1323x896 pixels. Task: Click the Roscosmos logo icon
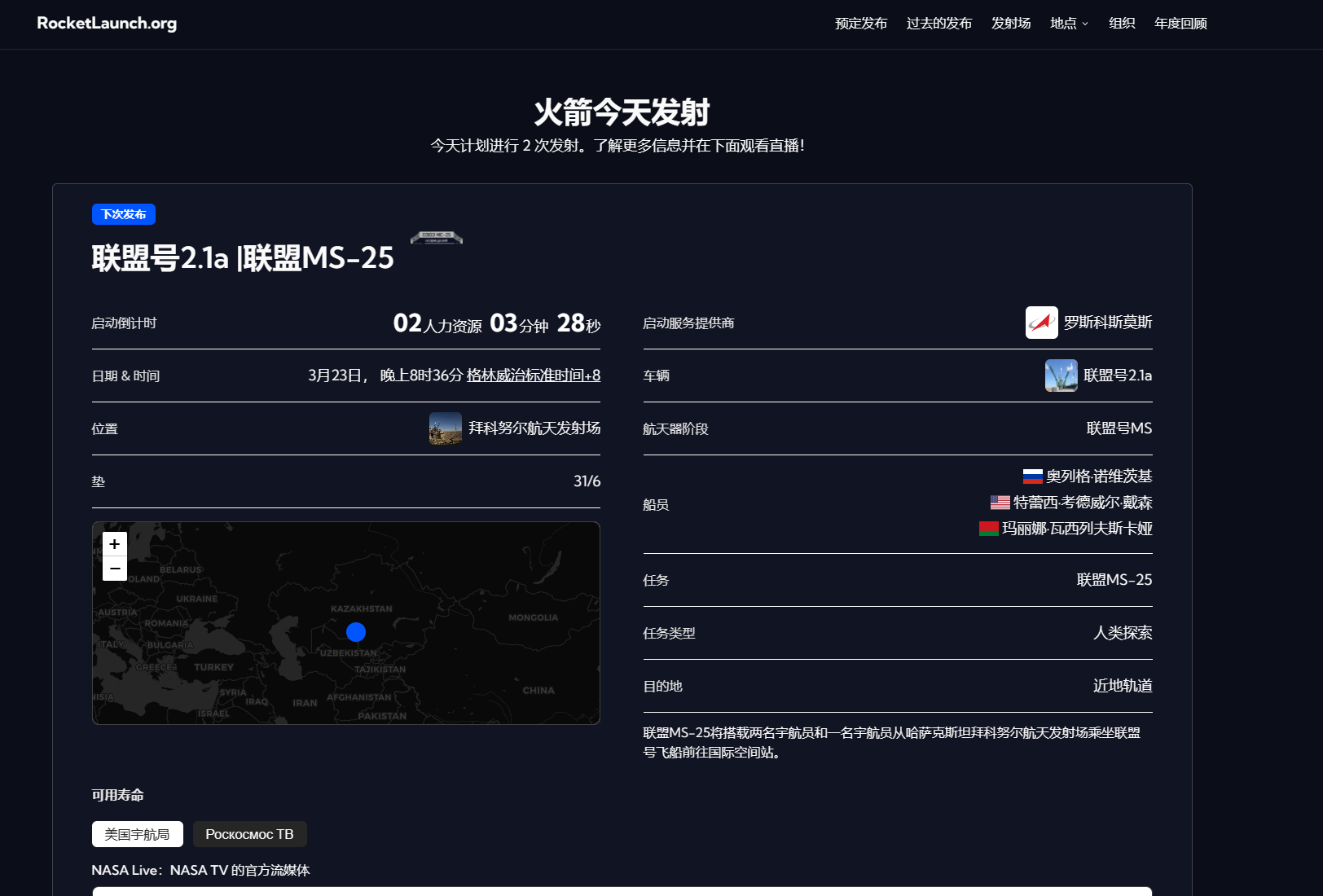(x=1041, y=323)
